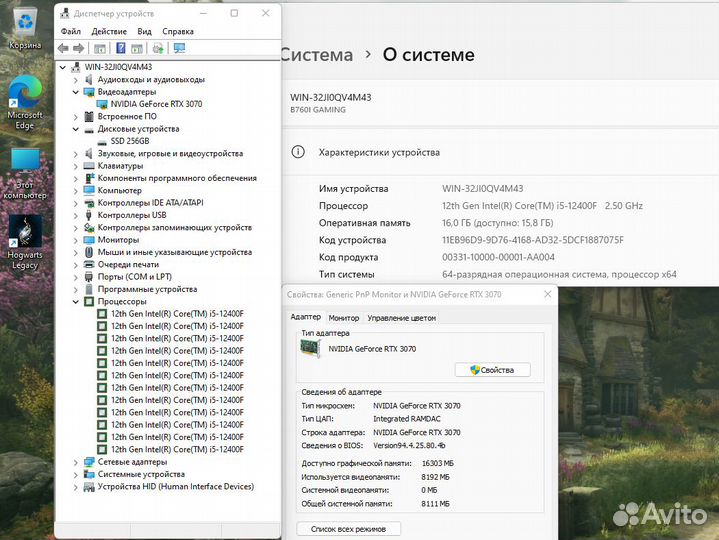Collapse the Видеоадаптеры node
Screen dimensions: 719x540
tap(76, 92)
